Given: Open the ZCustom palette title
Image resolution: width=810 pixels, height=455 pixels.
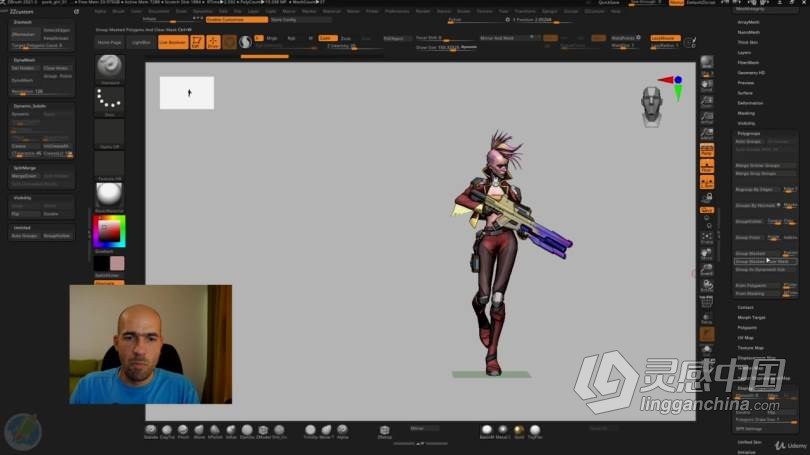Looking at the screenshot, I should click(22, 11).
